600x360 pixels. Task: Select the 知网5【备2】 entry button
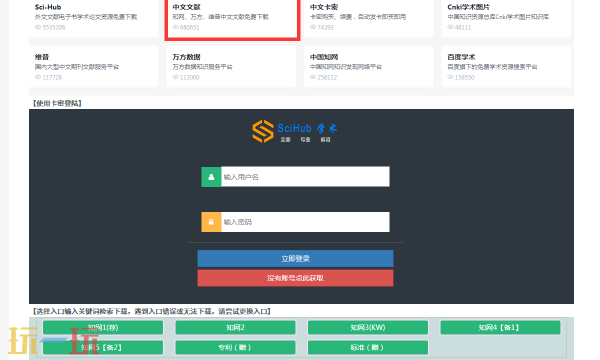pyautogui.click(x=103, y=347)
